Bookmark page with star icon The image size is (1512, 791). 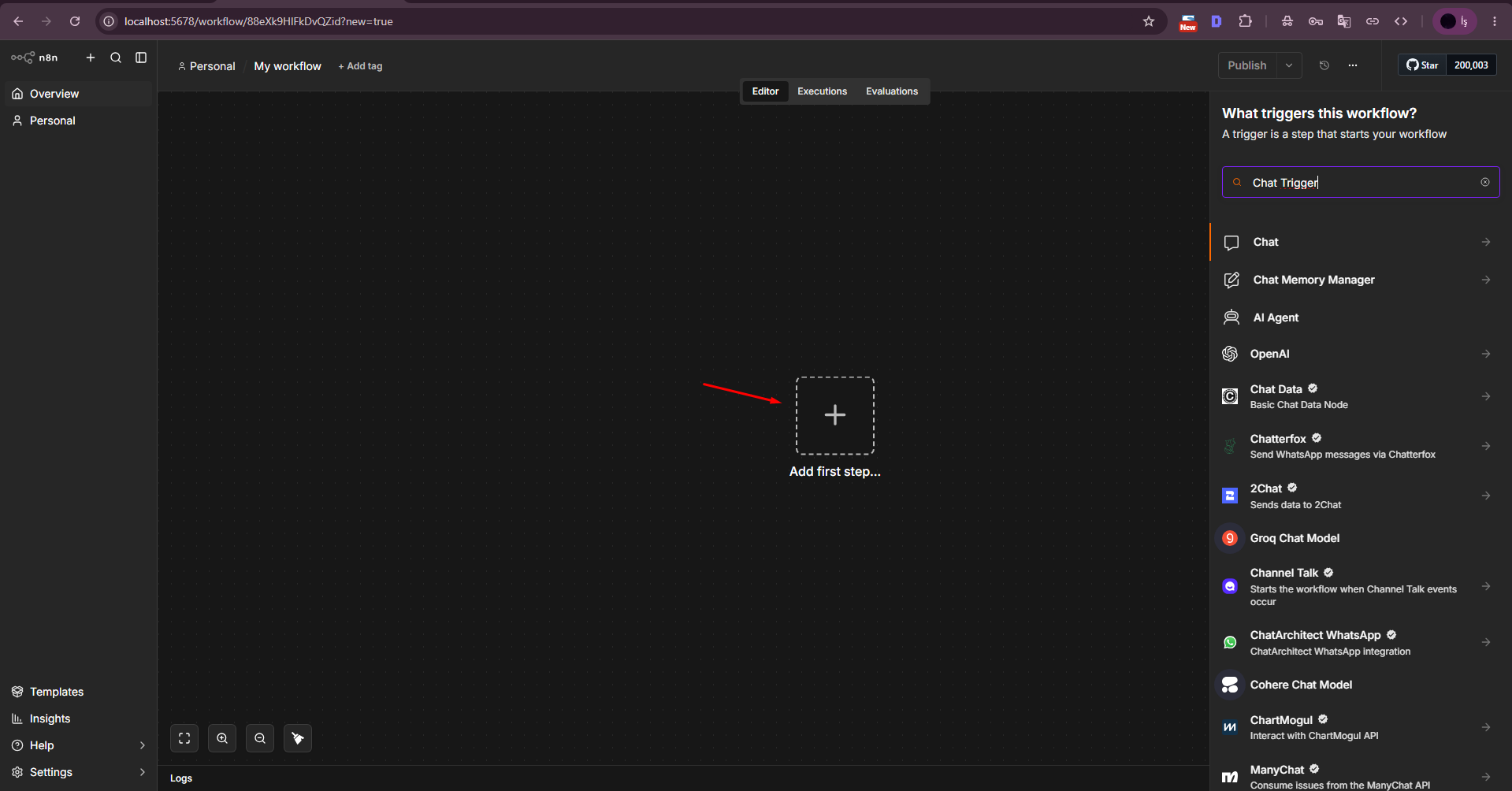pos(1149,21)
